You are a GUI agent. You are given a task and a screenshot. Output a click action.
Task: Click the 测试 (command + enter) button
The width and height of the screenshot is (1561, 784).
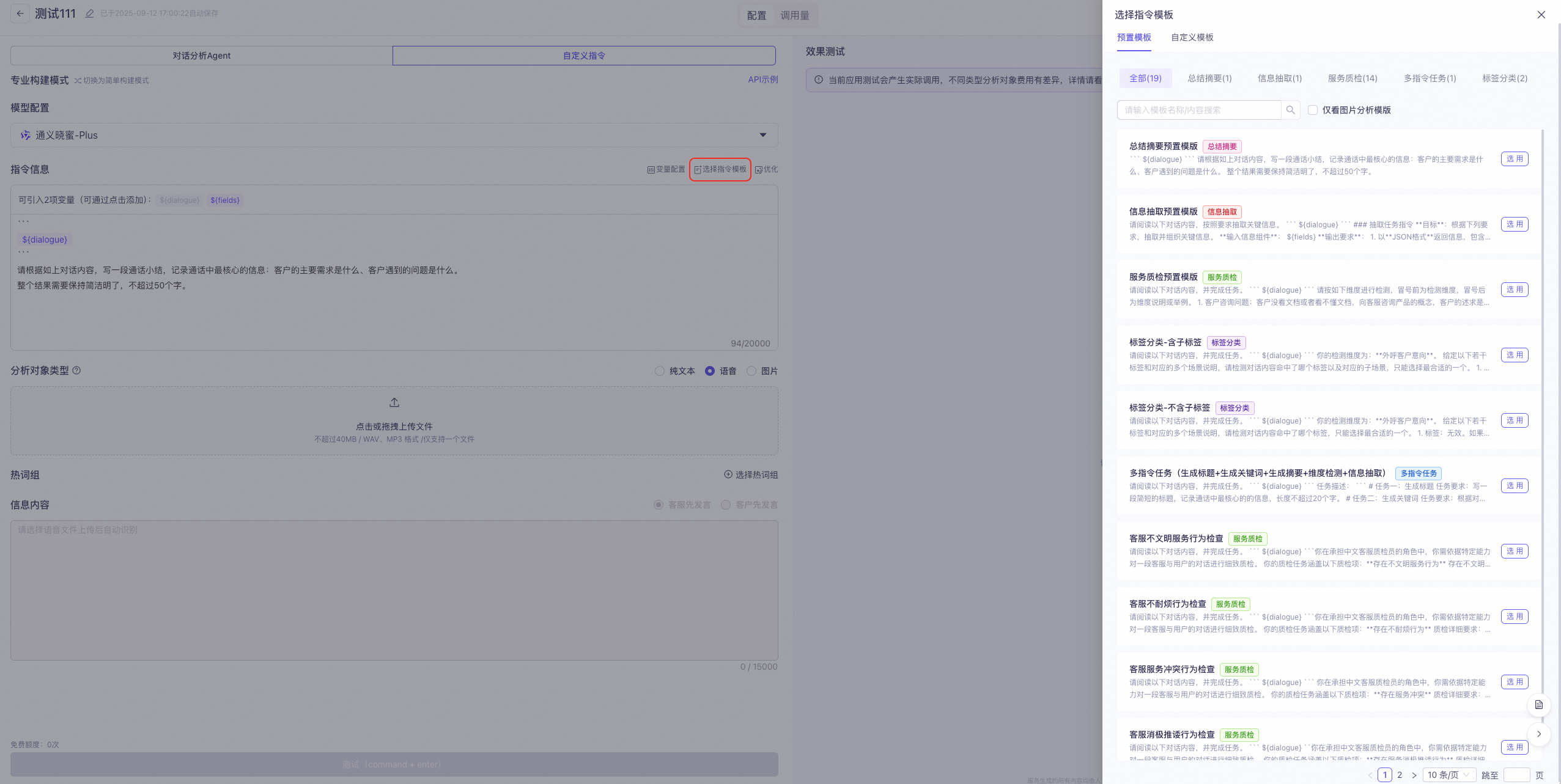394,764
